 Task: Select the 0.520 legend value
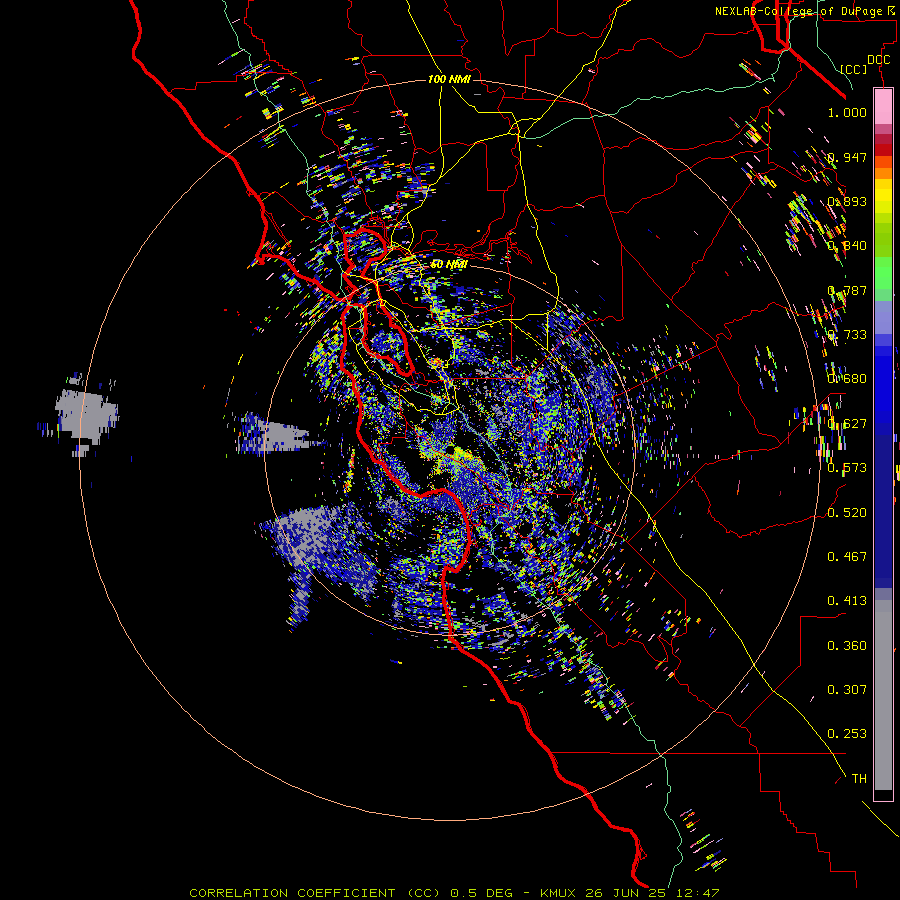click(x=847, y=513)
